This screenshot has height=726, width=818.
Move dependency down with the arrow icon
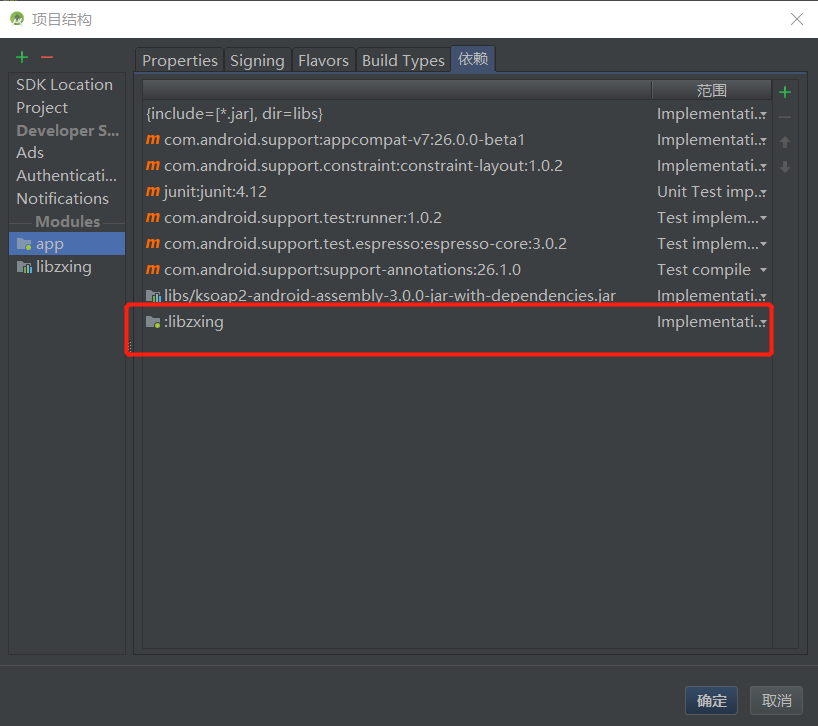(785, 166)
